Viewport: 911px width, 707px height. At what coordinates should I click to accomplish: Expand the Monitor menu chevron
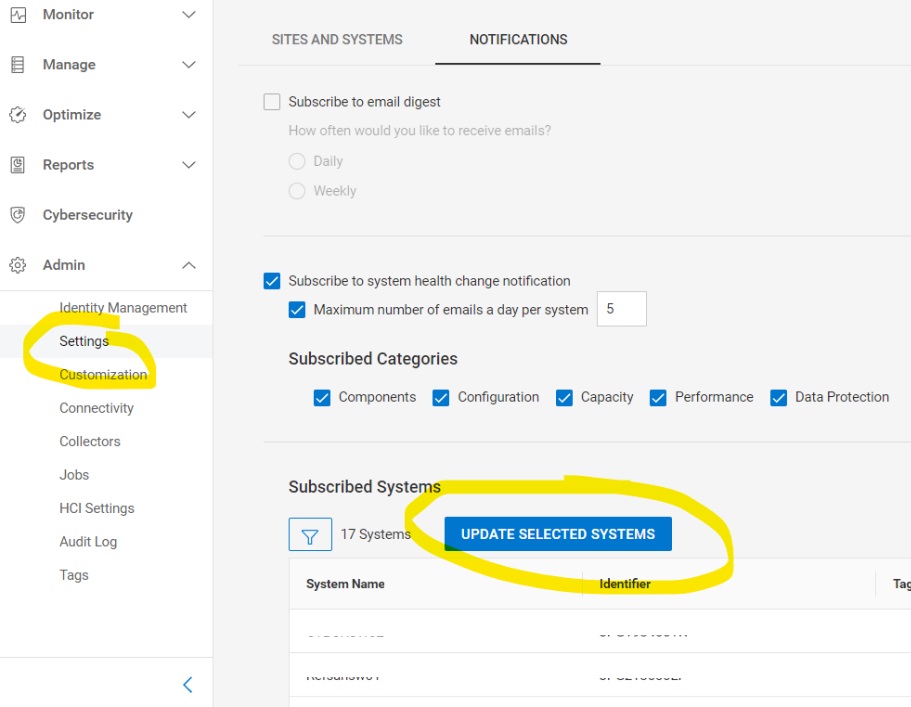189,15
